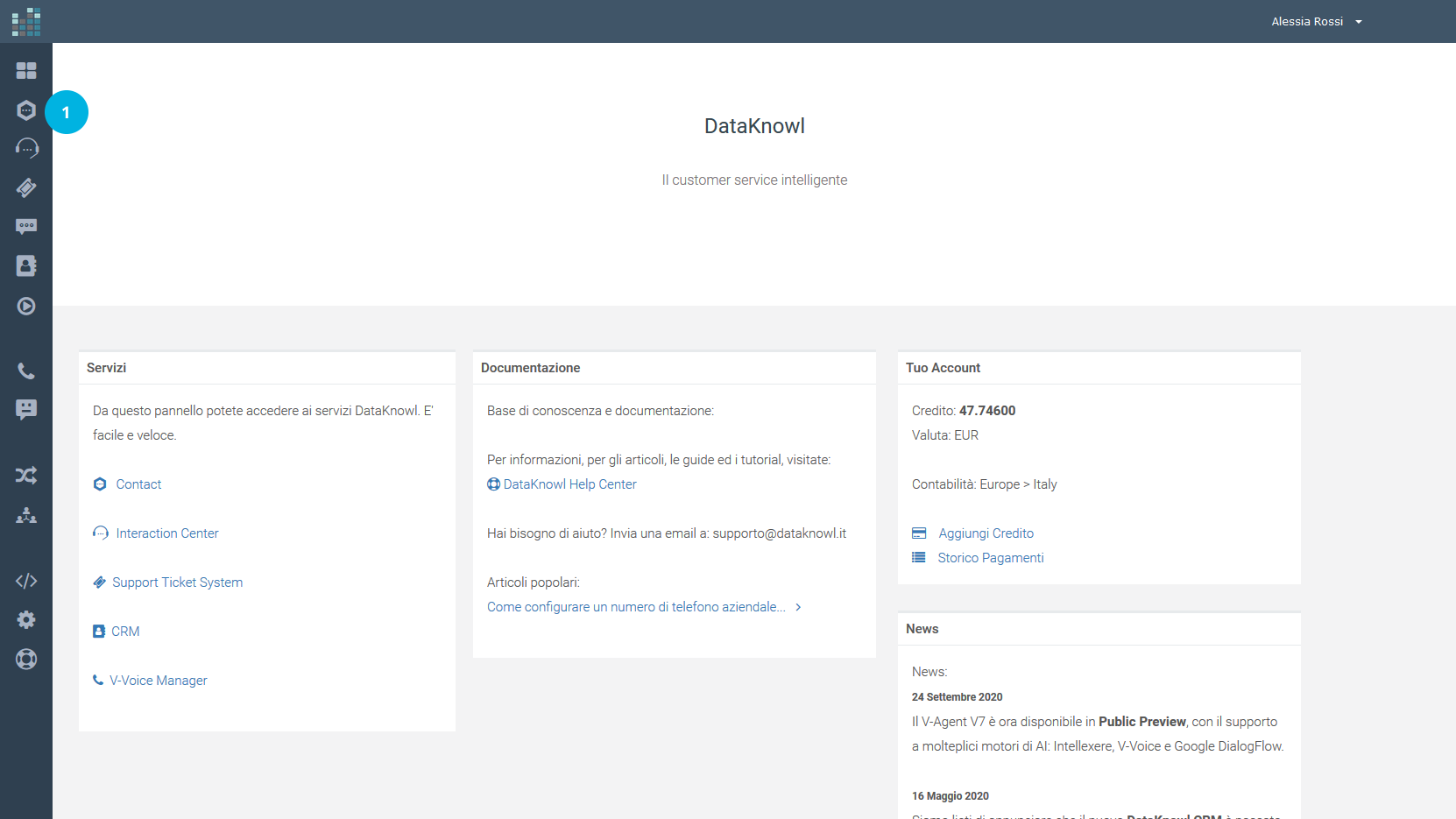
Task: Click the hexagon icon beside Contact link
Action: (100, 484)
